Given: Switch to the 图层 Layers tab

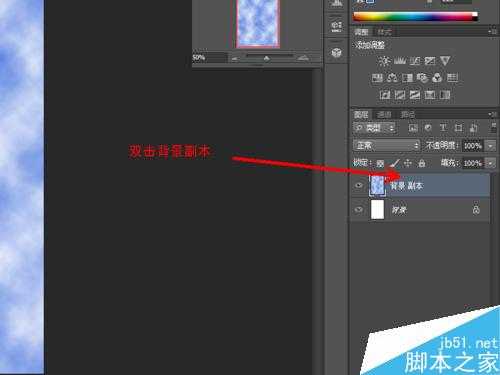Looking at the screenshot, I should [361, 115].
